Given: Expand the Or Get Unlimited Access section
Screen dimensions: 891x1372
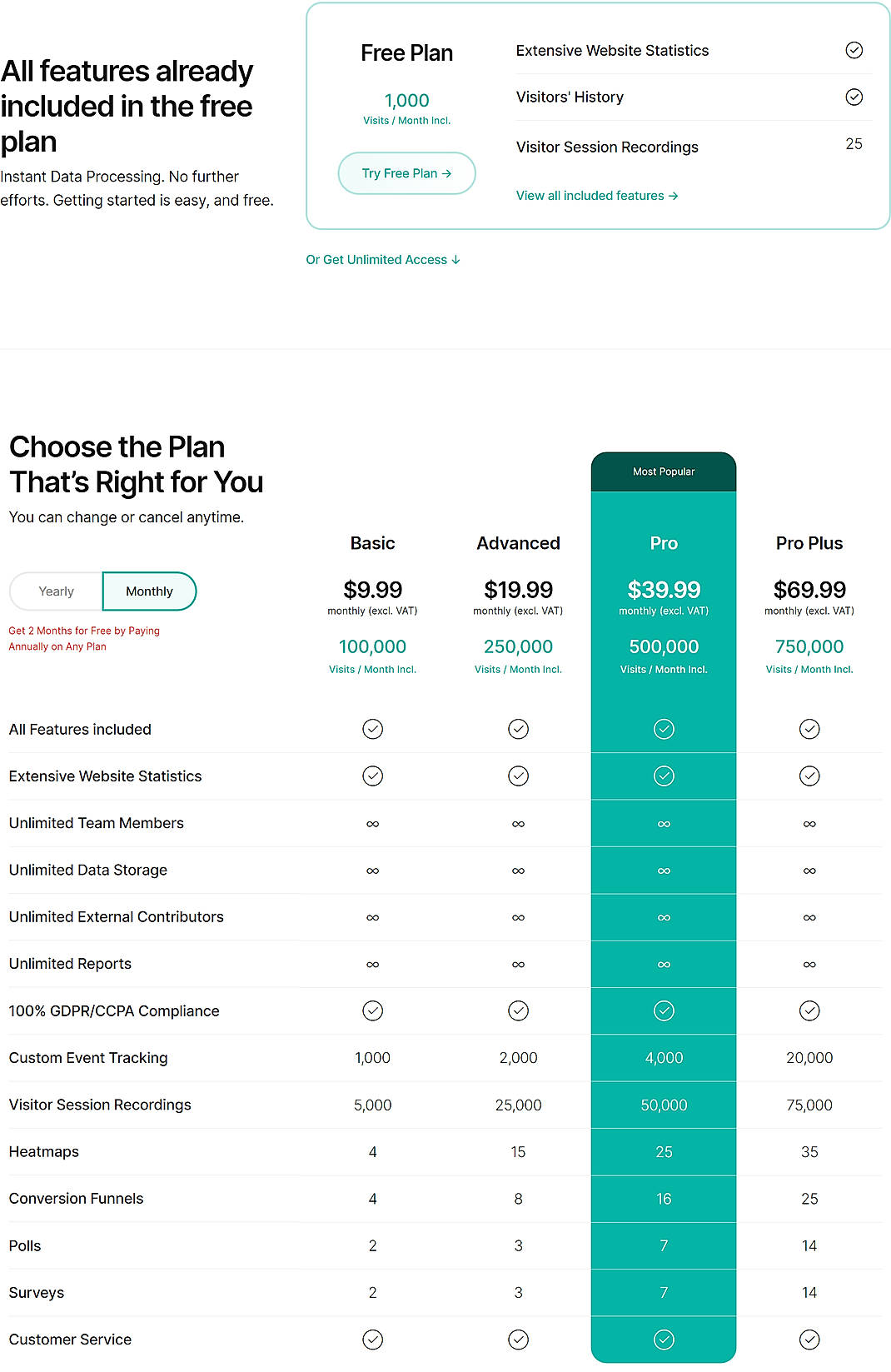Looking at the screenshot, I should click(x=382, y=259).
